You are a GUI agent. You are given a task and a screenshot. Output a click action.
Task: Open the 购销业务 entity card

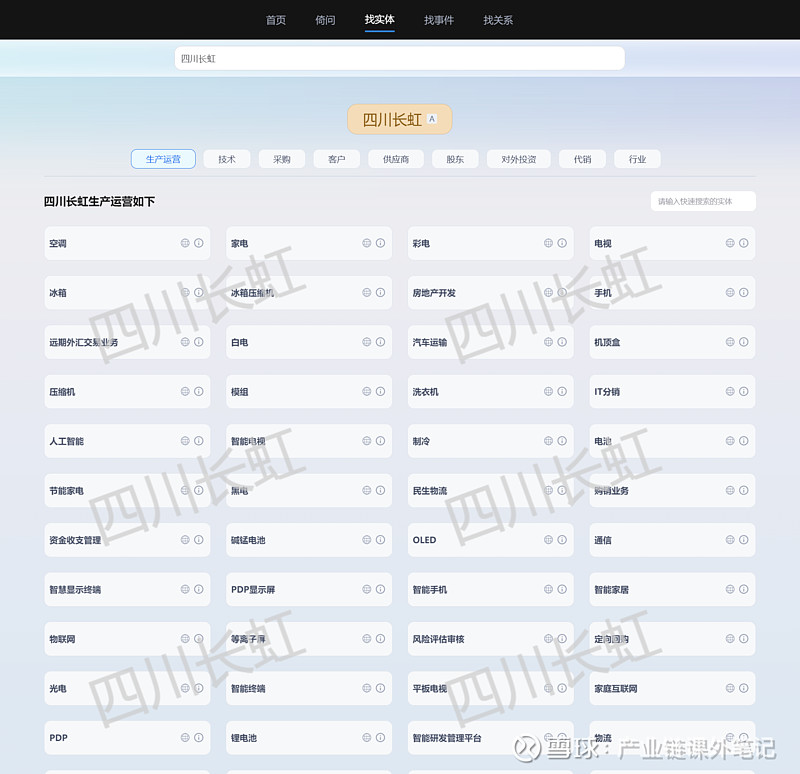(672, 490)
